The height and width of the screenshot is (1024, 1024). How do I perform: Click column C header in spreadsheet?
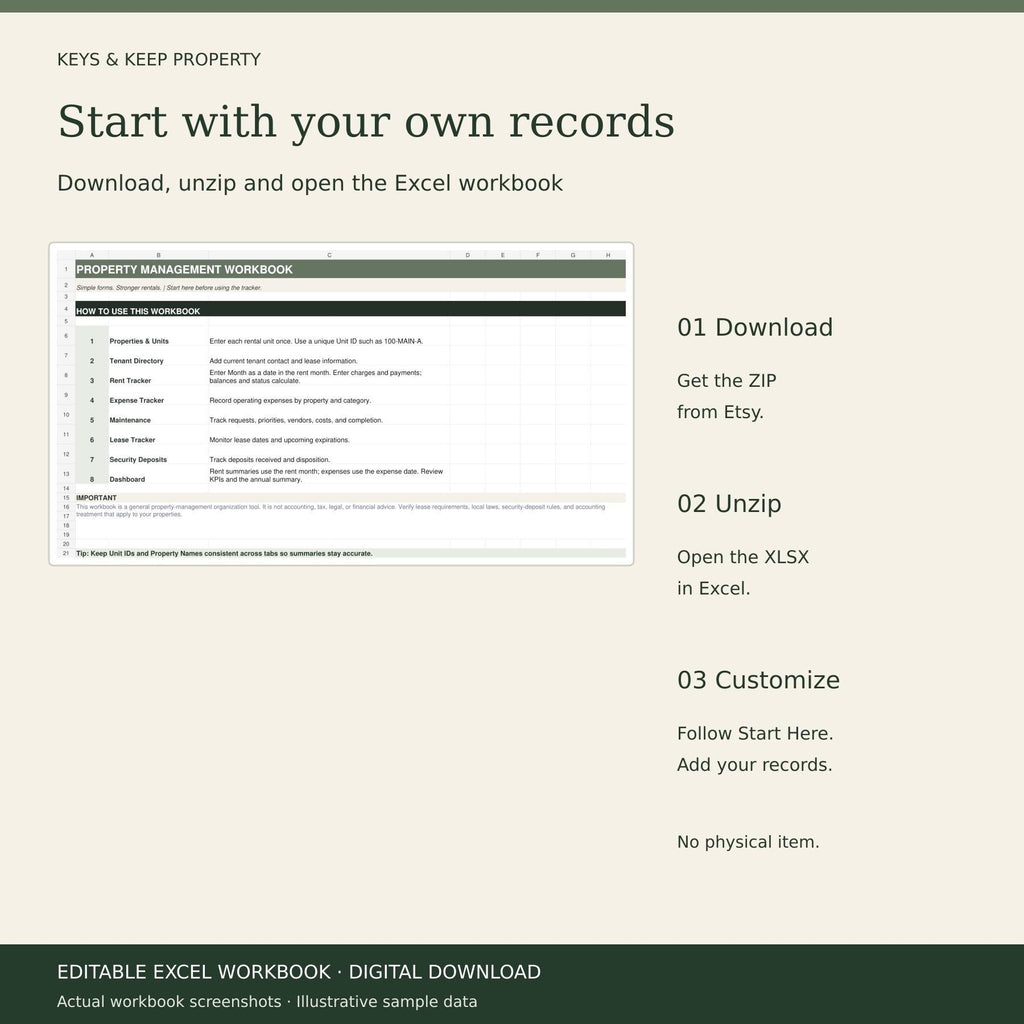[329, 255]
